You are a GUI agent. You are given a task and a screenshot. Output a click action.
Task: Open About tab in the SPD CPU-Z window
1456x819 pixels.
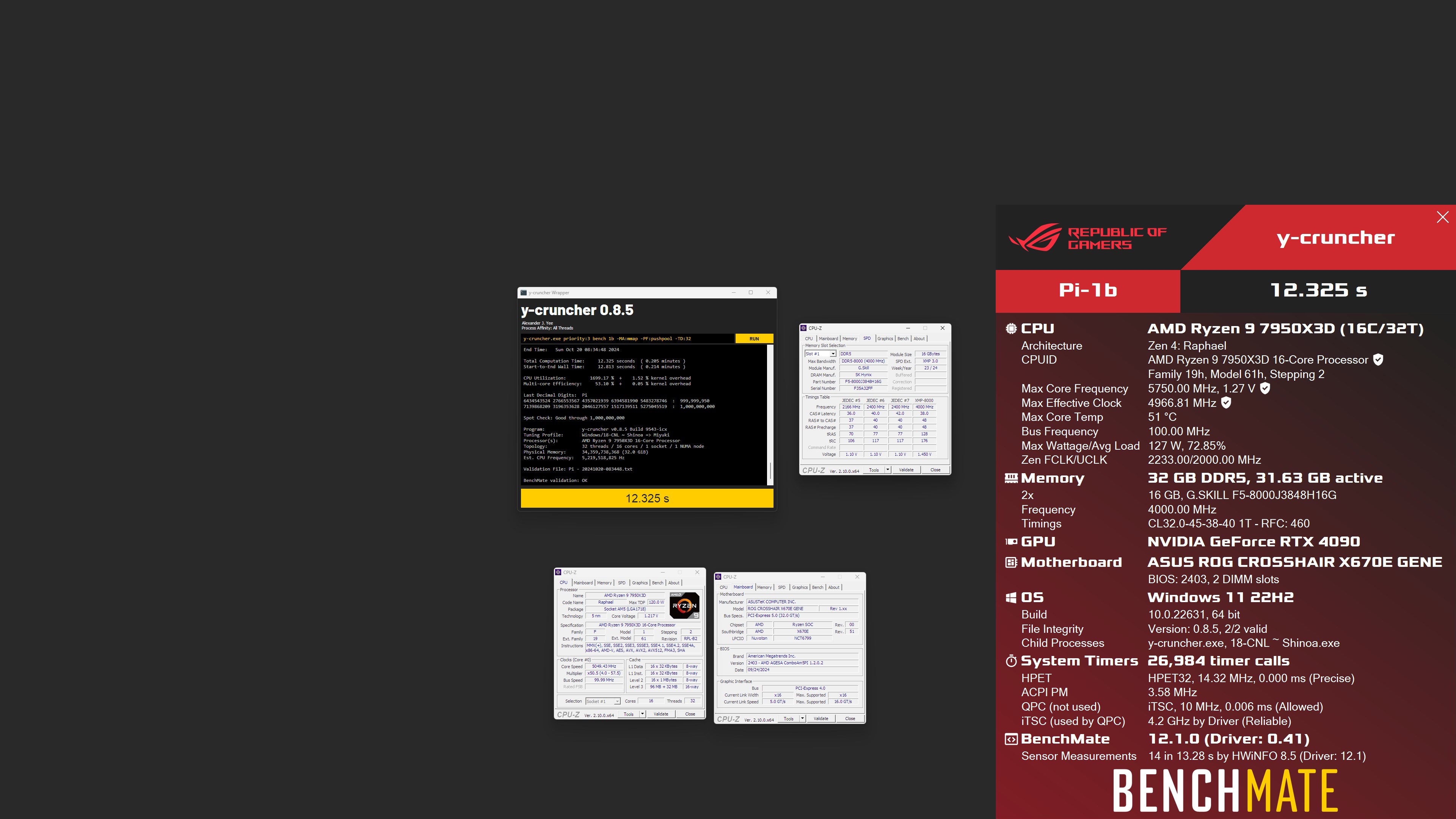click(919, 339)
